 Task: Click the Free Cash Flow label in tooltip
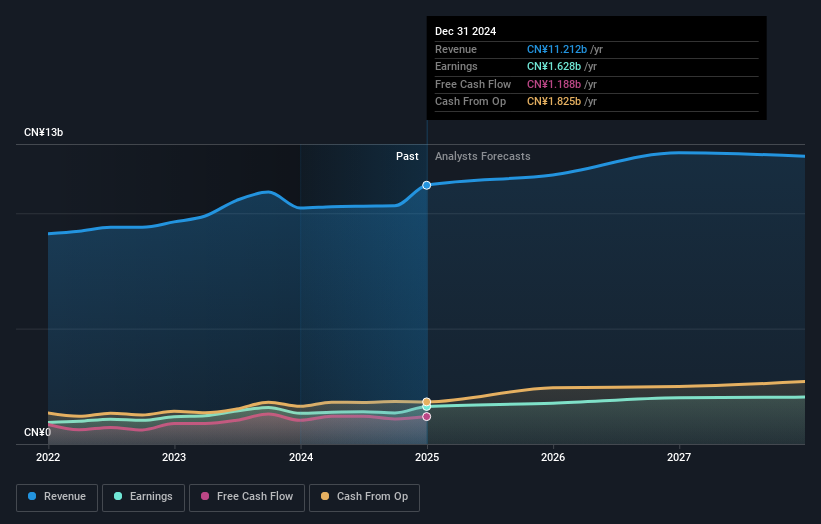coord(473,84)
